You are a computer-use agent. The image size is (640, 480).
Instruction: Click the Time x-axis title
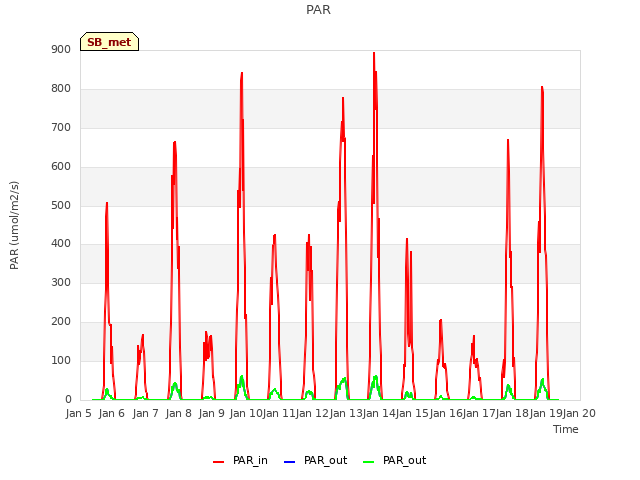tap(566, 429)
